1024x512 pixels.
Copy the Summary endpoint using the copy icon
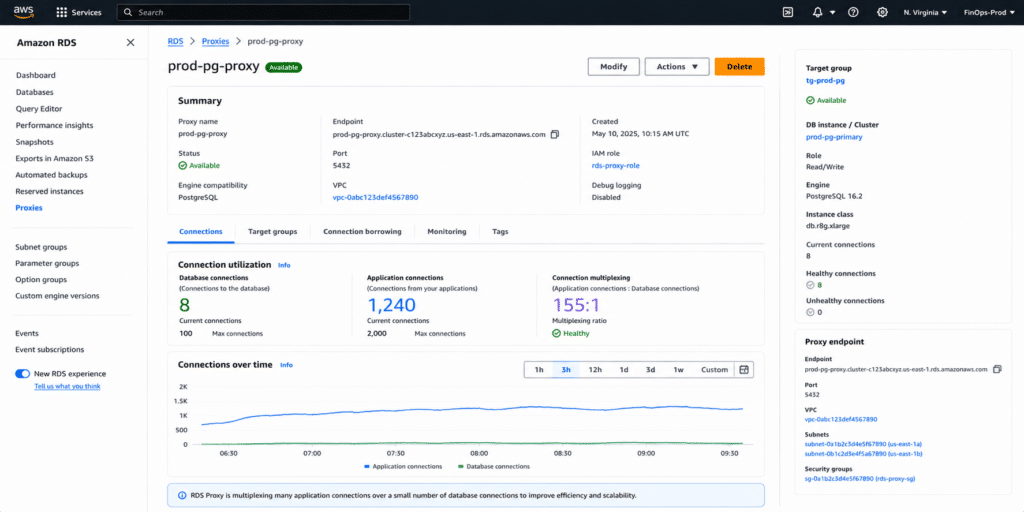(x=555, y=135)
